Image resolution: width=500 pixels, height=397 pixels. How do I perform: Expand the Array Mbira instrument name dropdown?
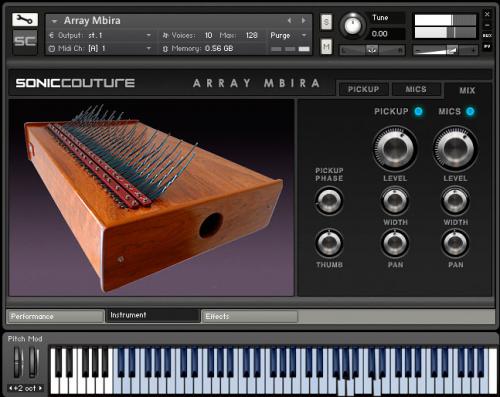pyautogui.click(x=54, y=21)
